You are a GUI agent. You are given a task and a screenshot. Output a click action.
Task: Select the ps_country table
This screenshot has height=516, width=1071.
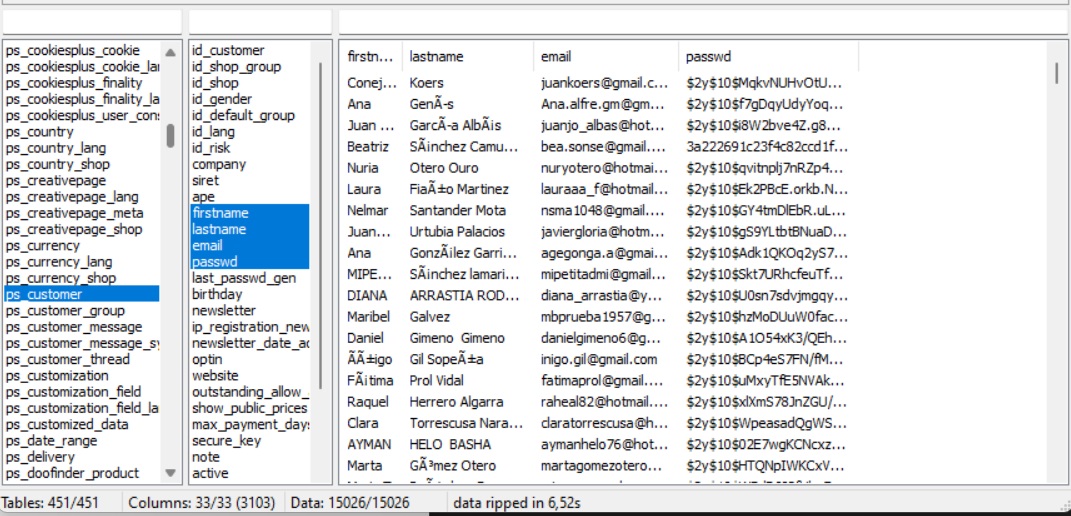(81, 131)
